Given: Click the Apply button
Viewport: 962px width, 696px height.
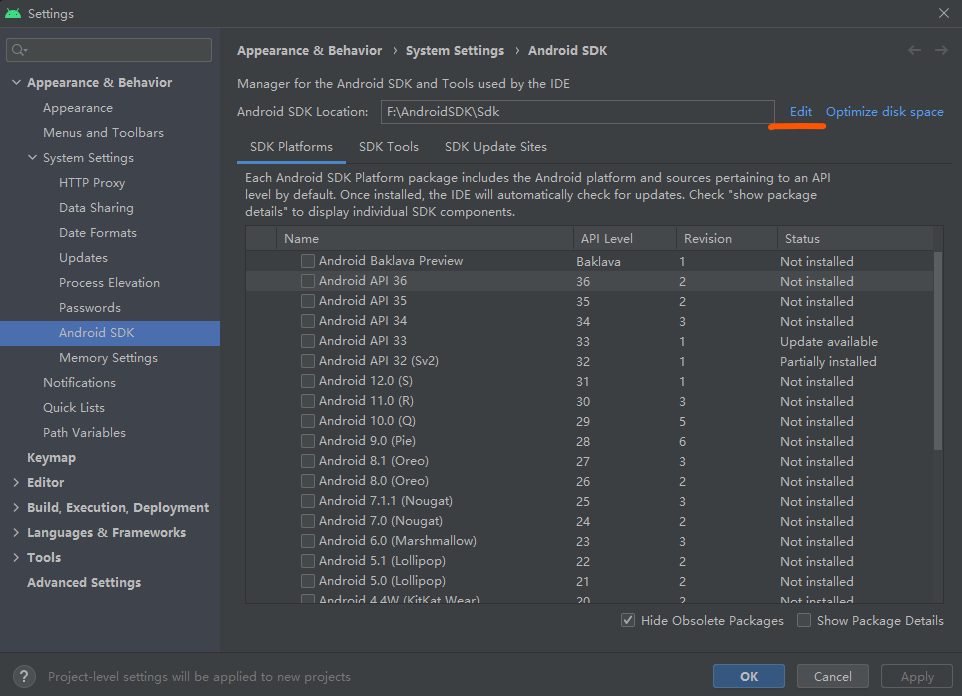Looking at the screenshot, I should coord(917,676).
